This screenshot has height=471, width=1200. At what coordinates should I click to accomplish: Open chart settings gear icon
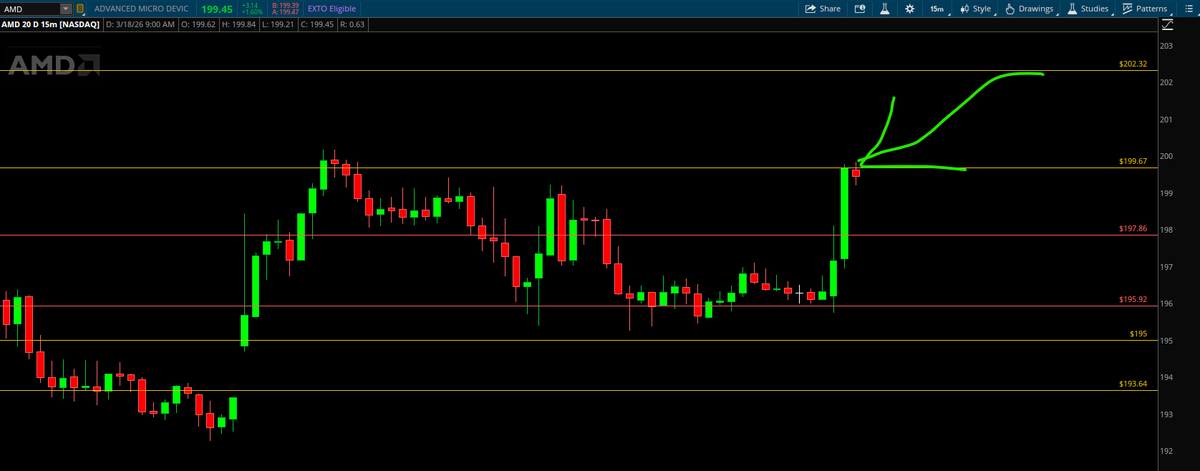(x=909, y=8)
